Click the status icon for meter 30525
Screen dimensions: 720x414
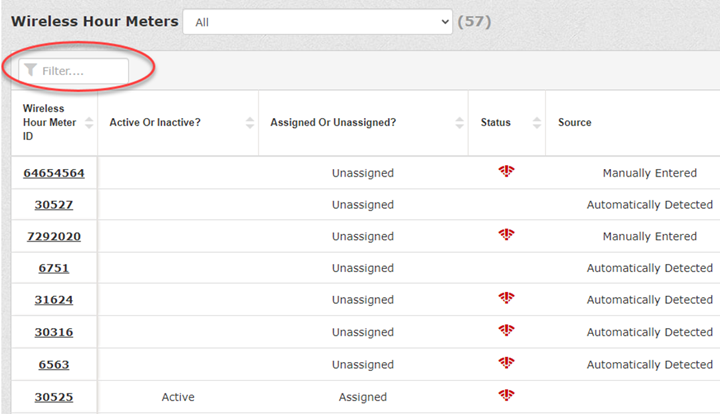coord(506,395)
